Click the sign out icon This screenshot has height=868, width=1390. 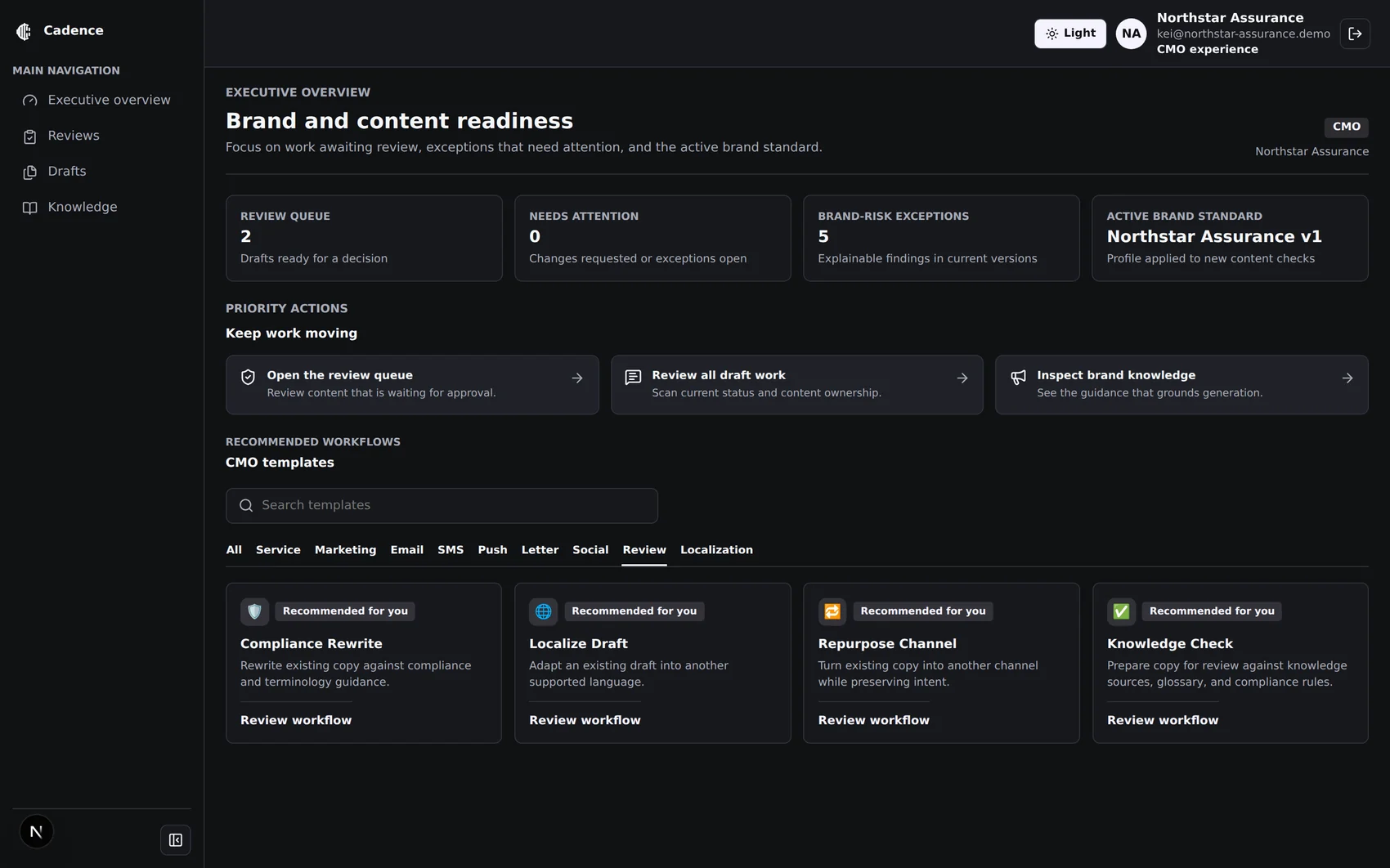(1355, 34)
